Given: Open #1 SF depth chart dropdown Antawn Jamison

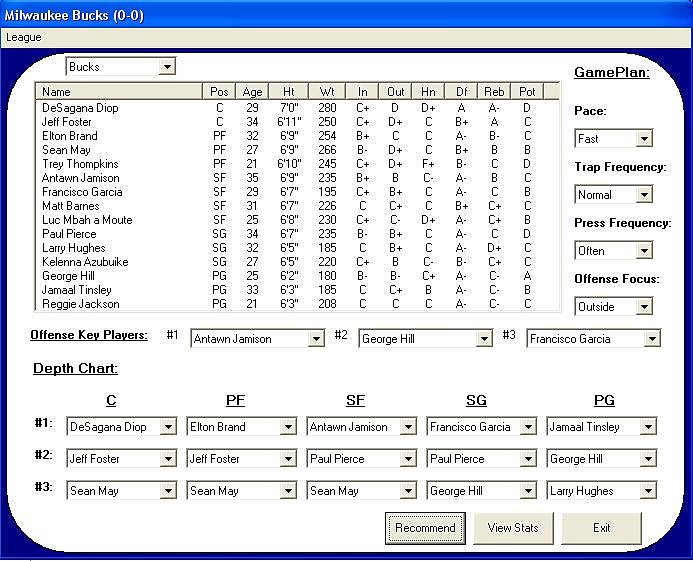Looking at the screenshot, I should 362,427.
